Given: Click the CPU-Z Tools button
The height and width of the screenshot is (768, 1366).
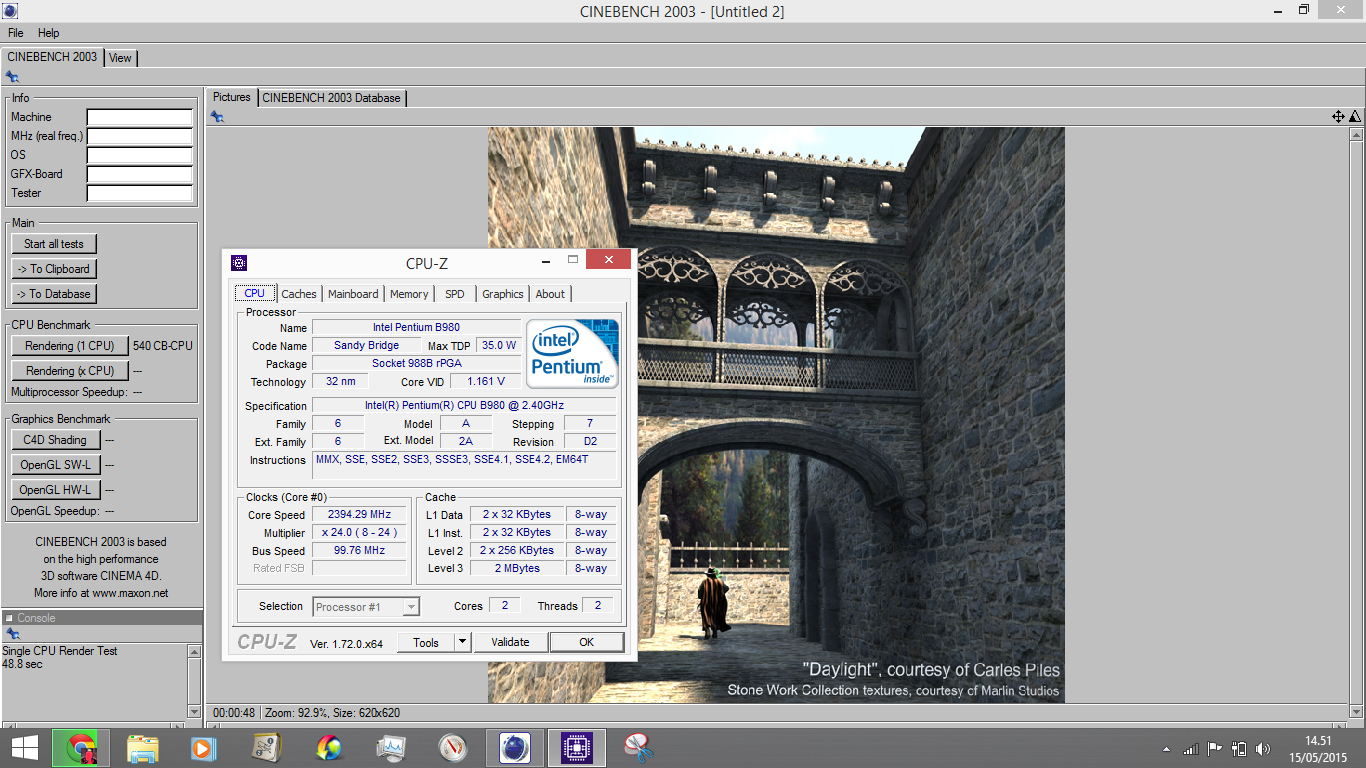Looking at the screenshot, I should (x=426, y=642).
